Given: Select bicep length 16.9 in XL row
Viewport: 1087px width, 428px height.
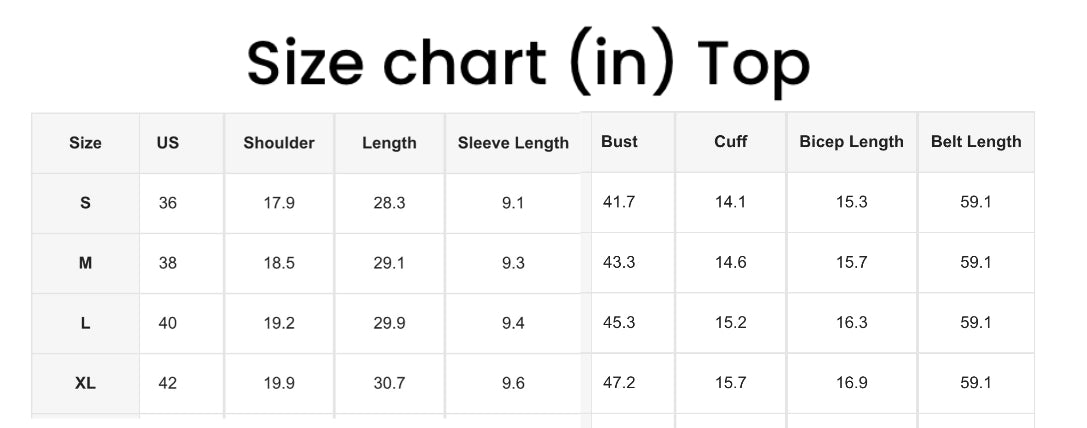Looking at the screenshot, I should [851, 382].
